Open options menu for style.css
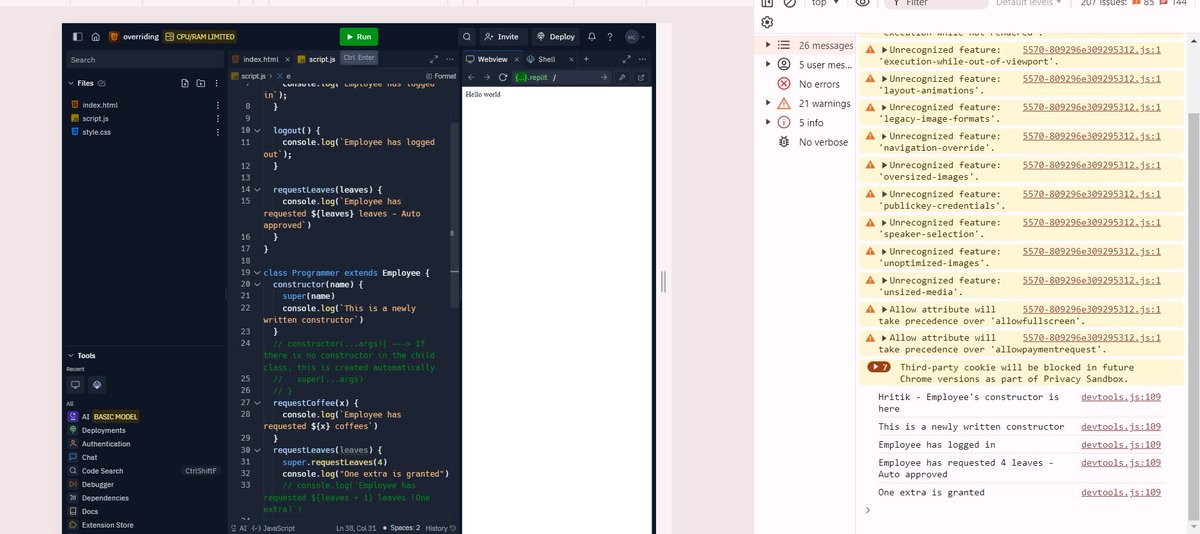 tap(217, 132)
